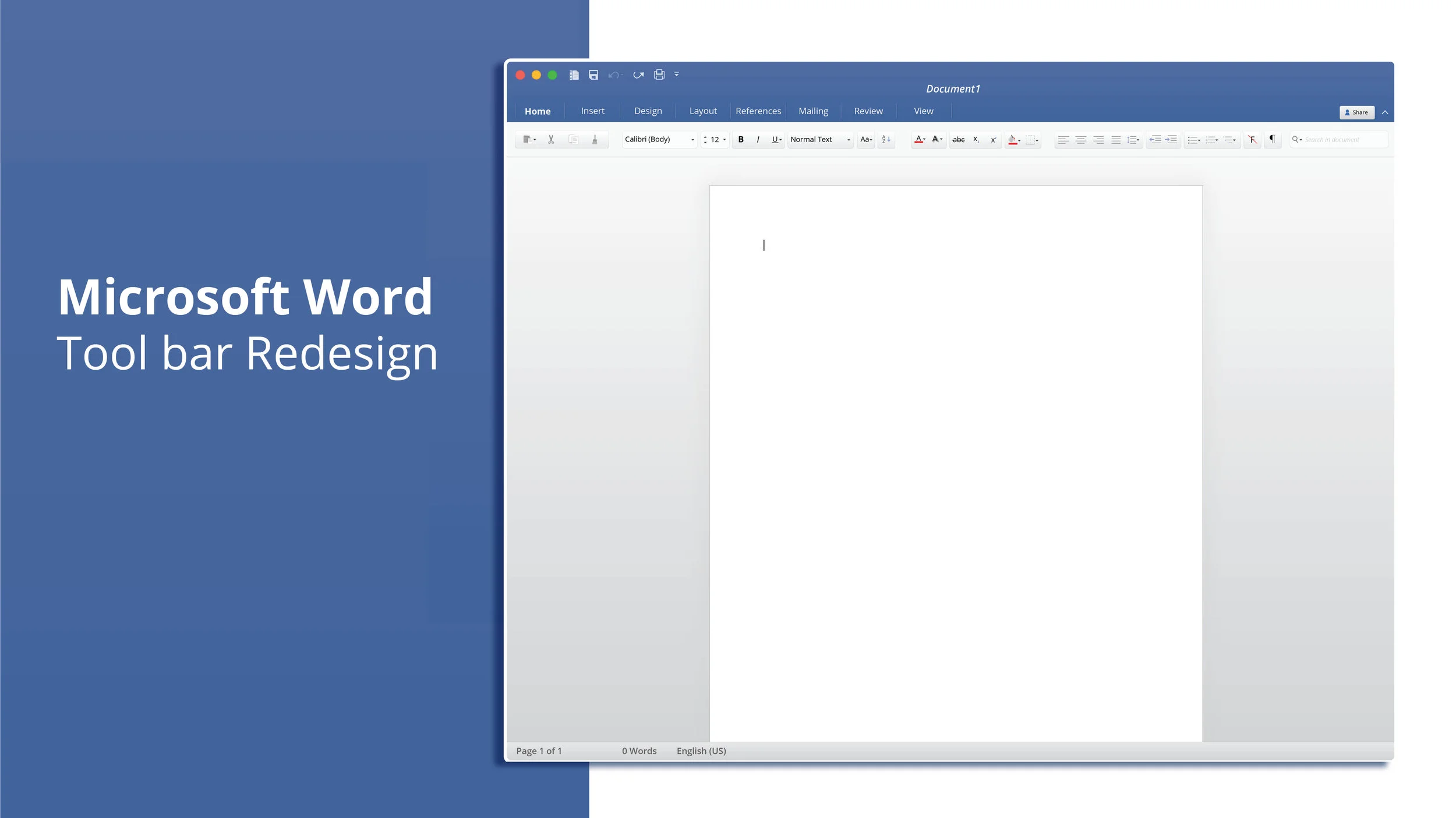Click the search magnifier icon
The height and width of the screenshot is (818, 1456).
(x=1295, y=139)
